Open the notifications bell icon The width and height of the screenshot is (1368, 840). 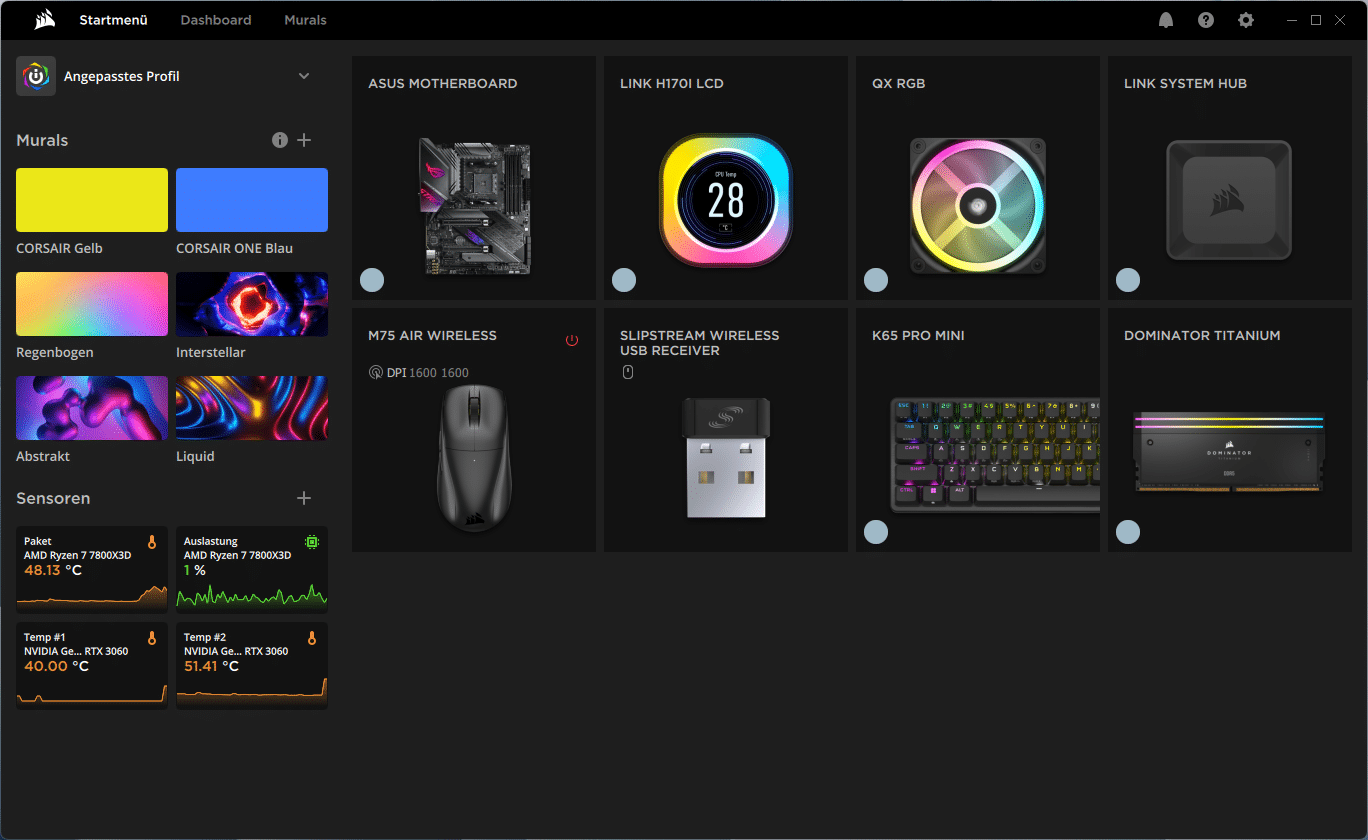click(x=1165, y=20)
